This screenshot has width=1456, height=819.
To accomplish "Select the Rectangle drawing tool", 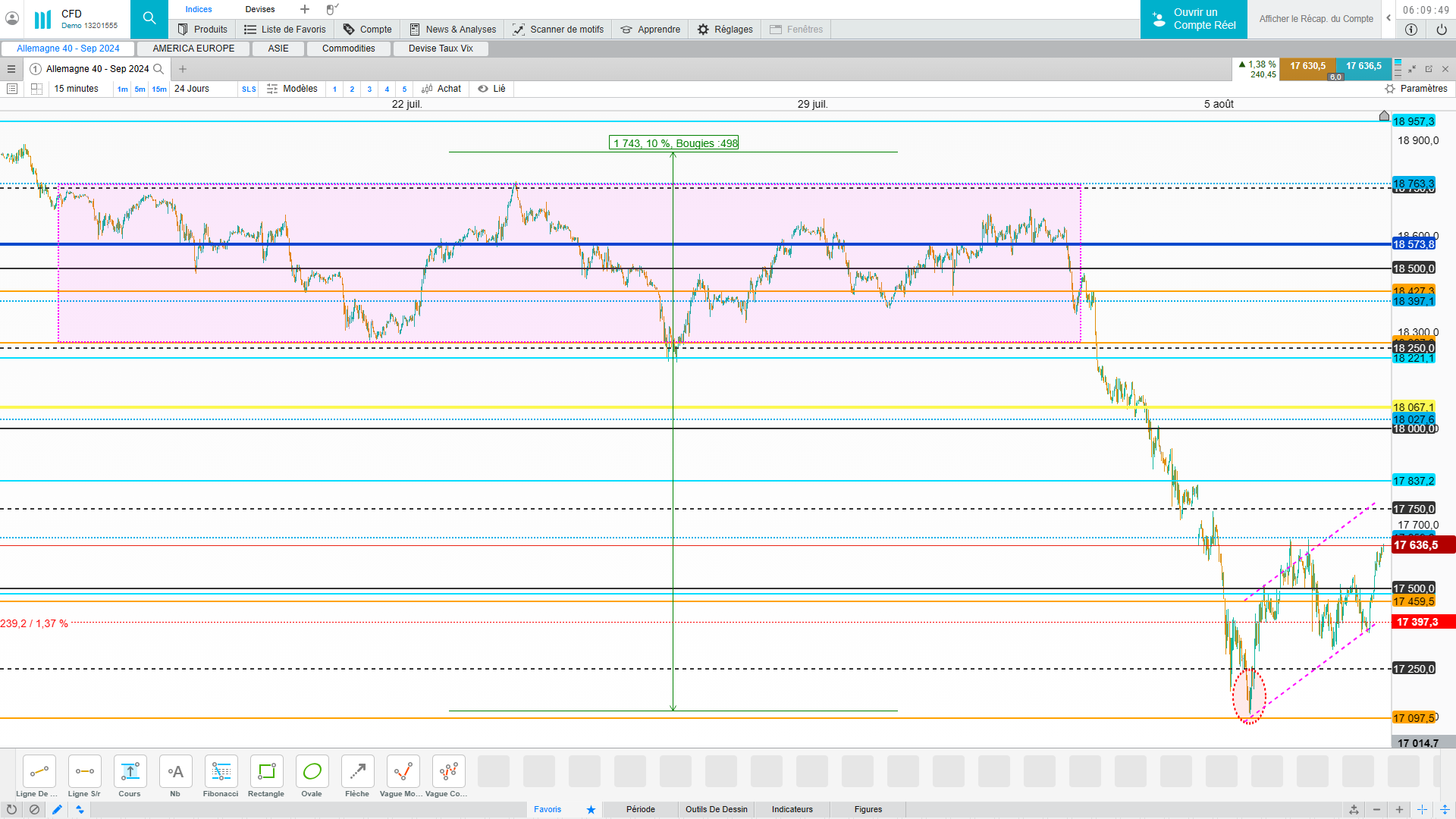I will click(x=266, y=772).
